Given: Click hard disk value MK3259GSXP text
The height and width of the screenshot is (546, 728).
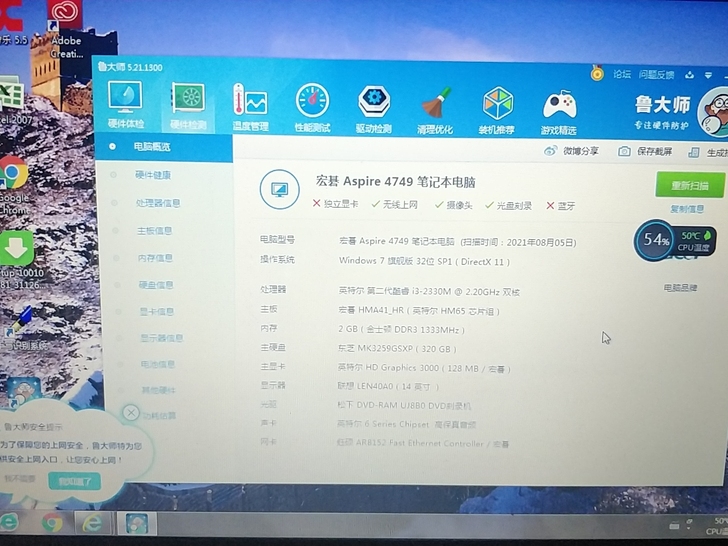Looking at the screenshot, I should [397, 349].
